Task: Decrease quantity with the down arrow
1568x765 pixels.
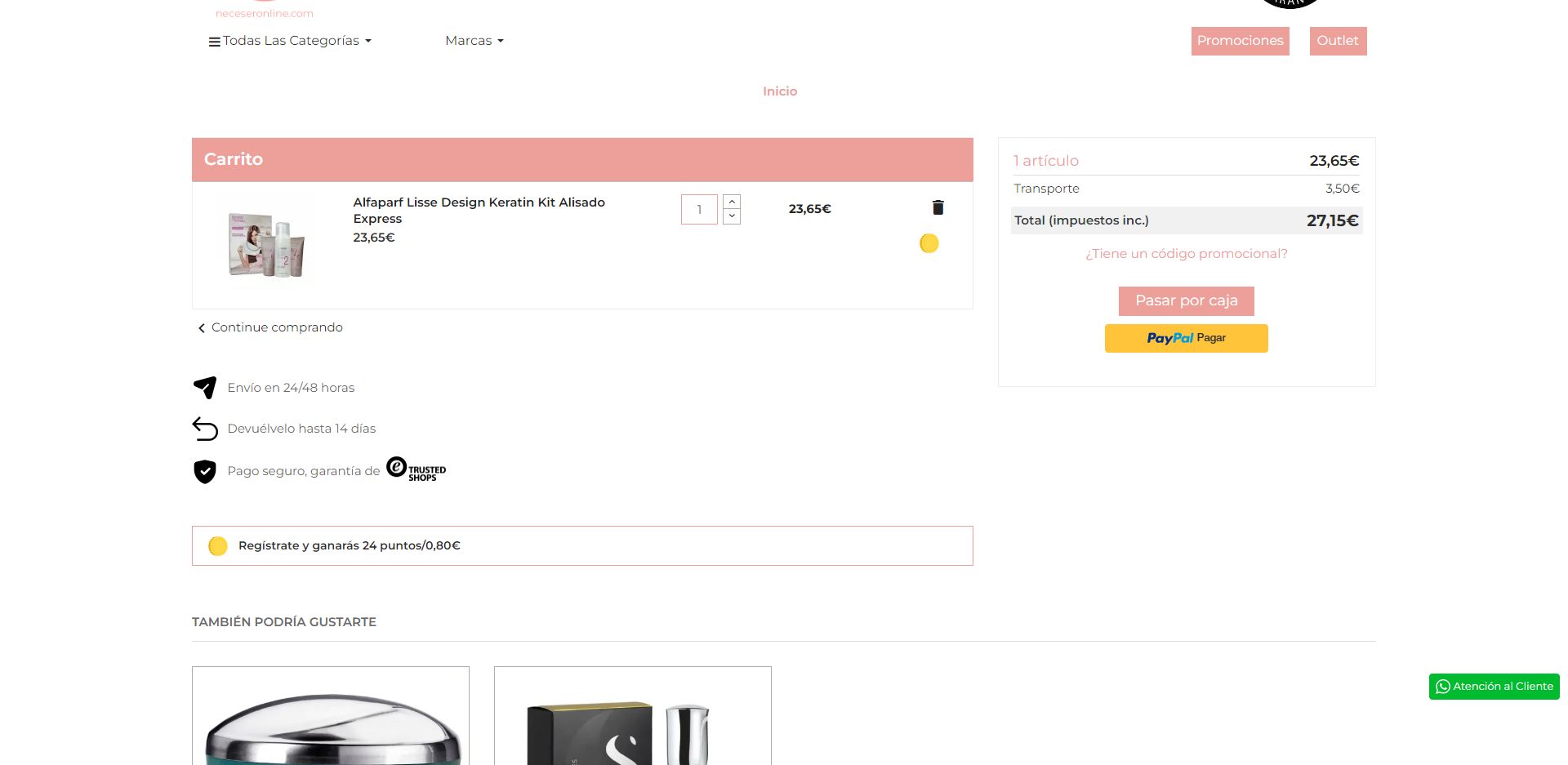Action: click(732, 216)
